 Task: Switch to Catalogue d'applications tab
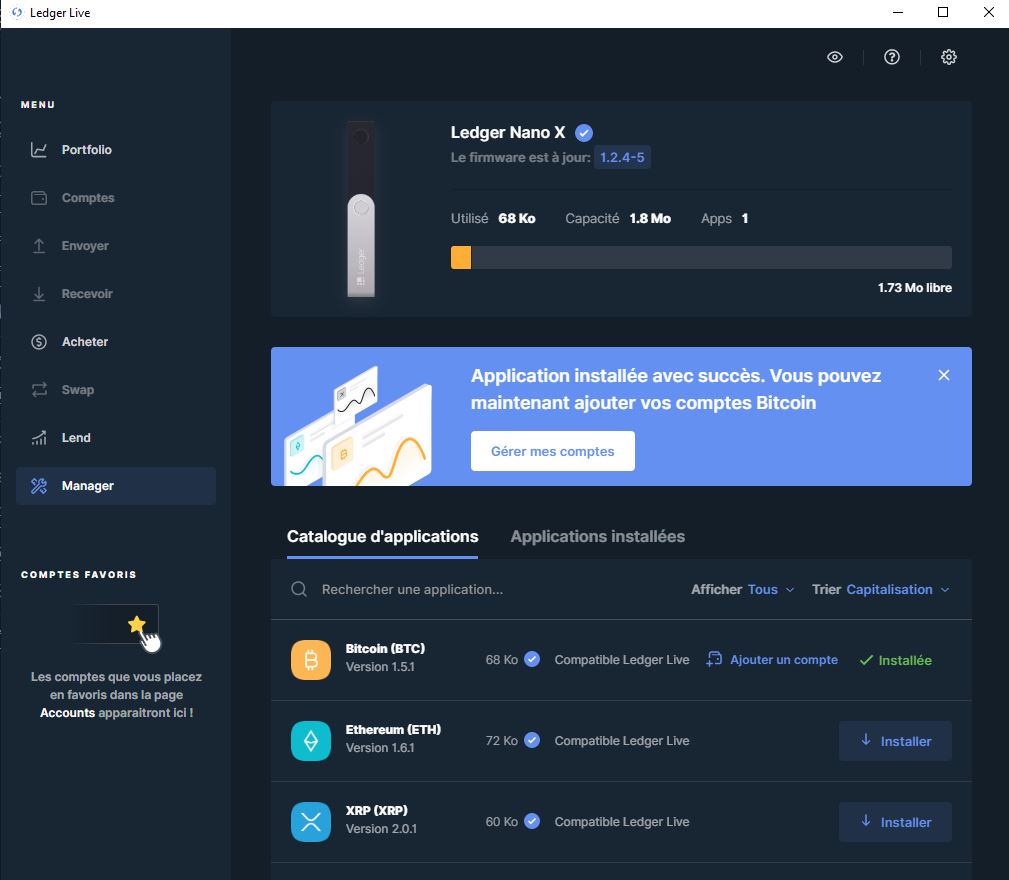tap(382, 537)
